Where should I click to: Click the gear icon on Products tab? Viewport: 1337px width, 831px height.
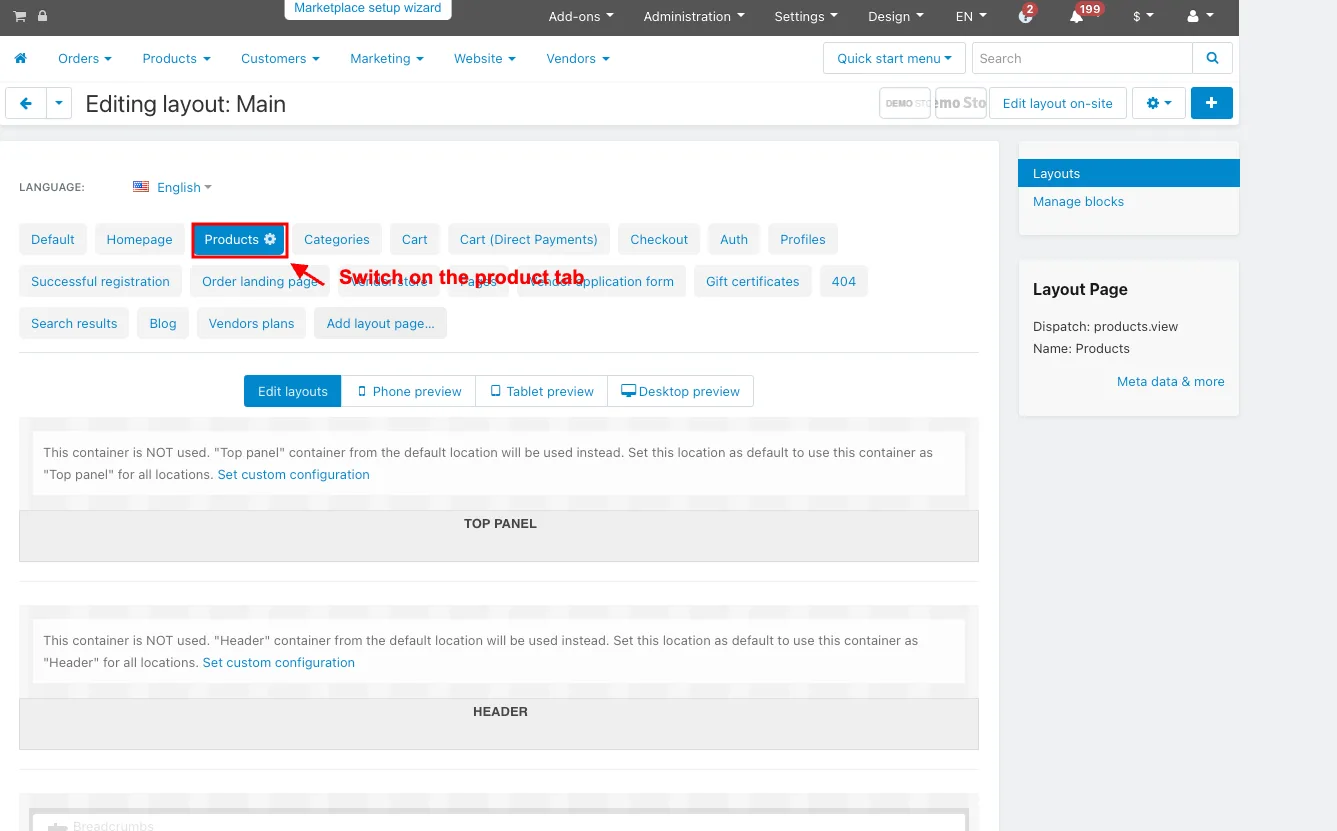click(x=270, y=239)
